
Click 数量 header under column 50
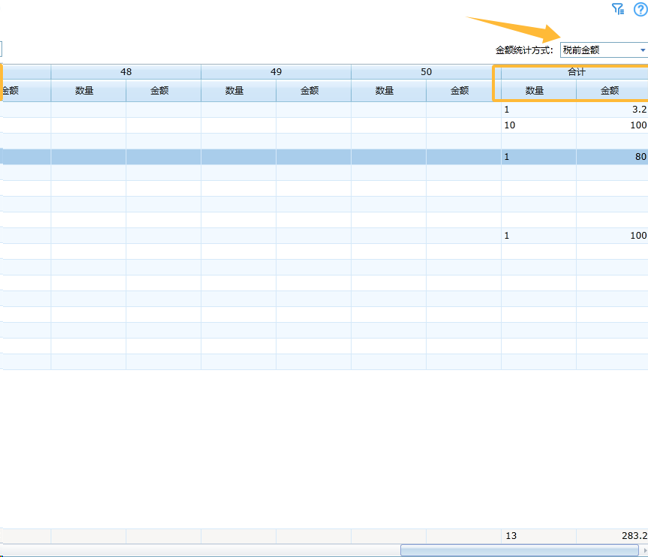point(388,91)
